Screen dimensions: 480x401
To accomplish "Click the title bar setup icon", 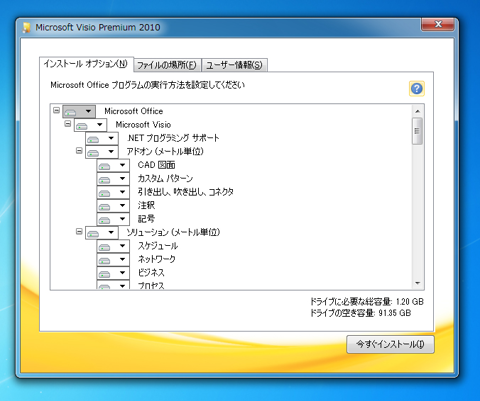I will click(x=27, y=27).
